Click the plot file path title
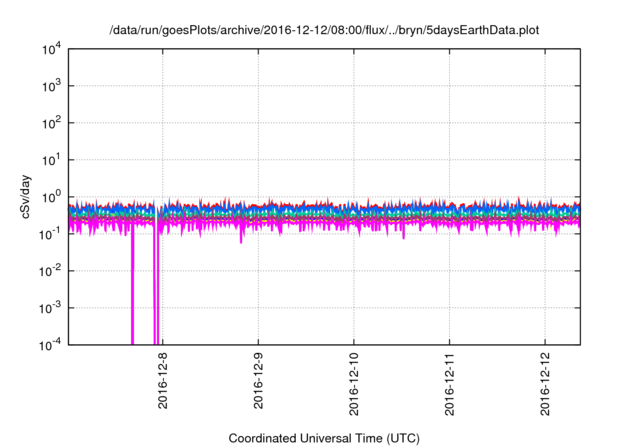 324,30
